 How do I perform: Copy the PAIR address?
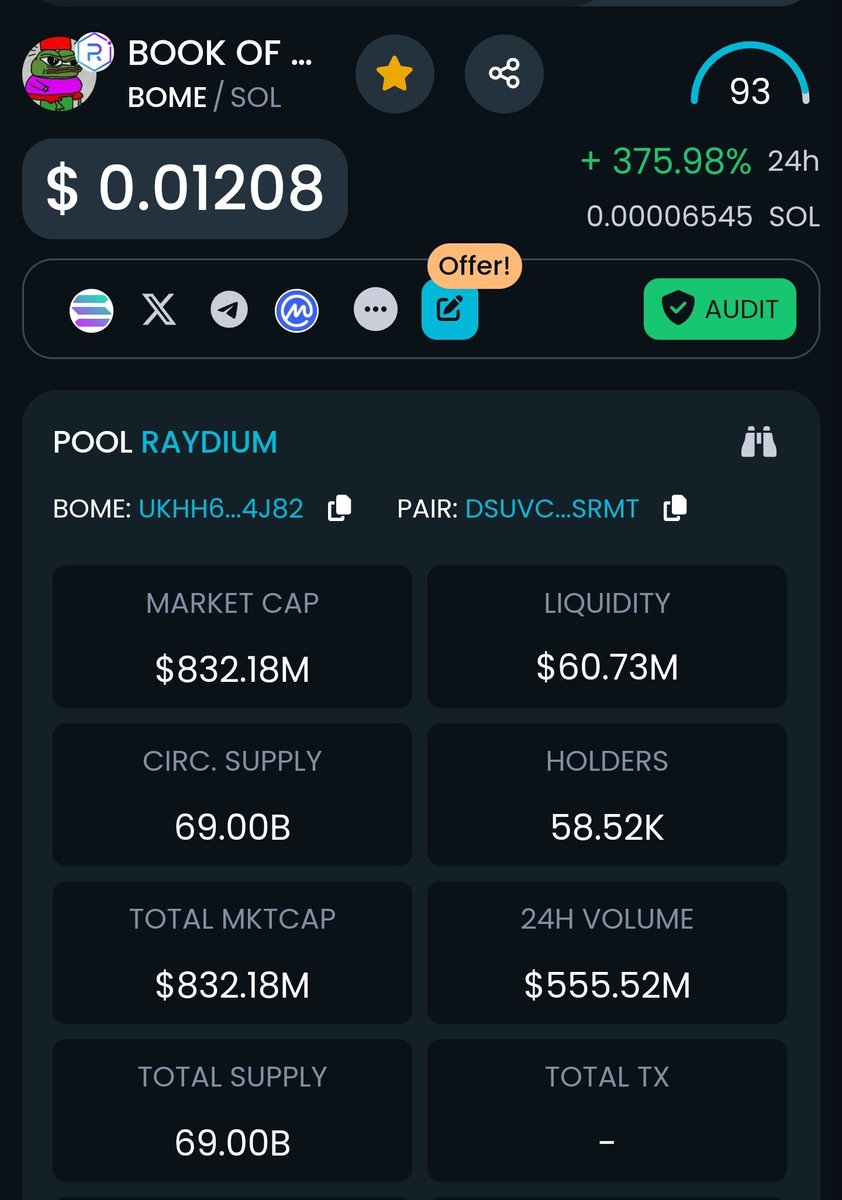click(x=675, y=508)
